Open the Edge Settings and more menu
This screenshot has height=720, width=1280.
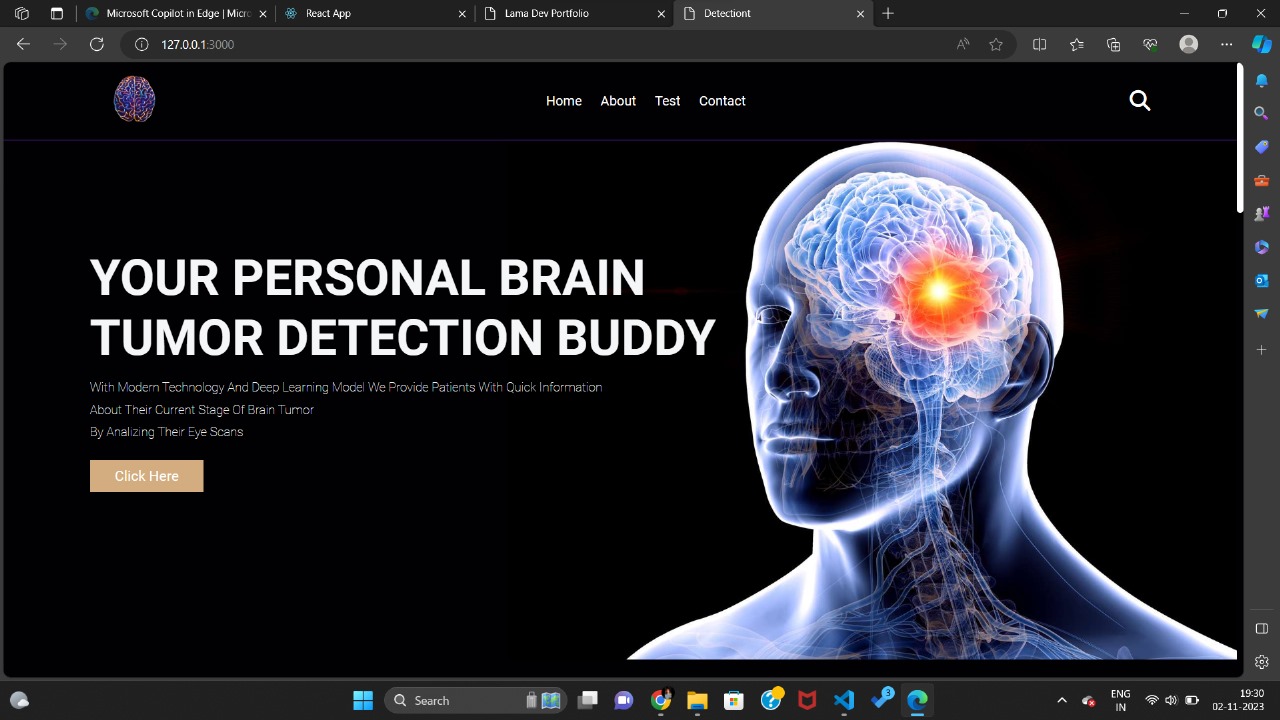[1226, 44]
